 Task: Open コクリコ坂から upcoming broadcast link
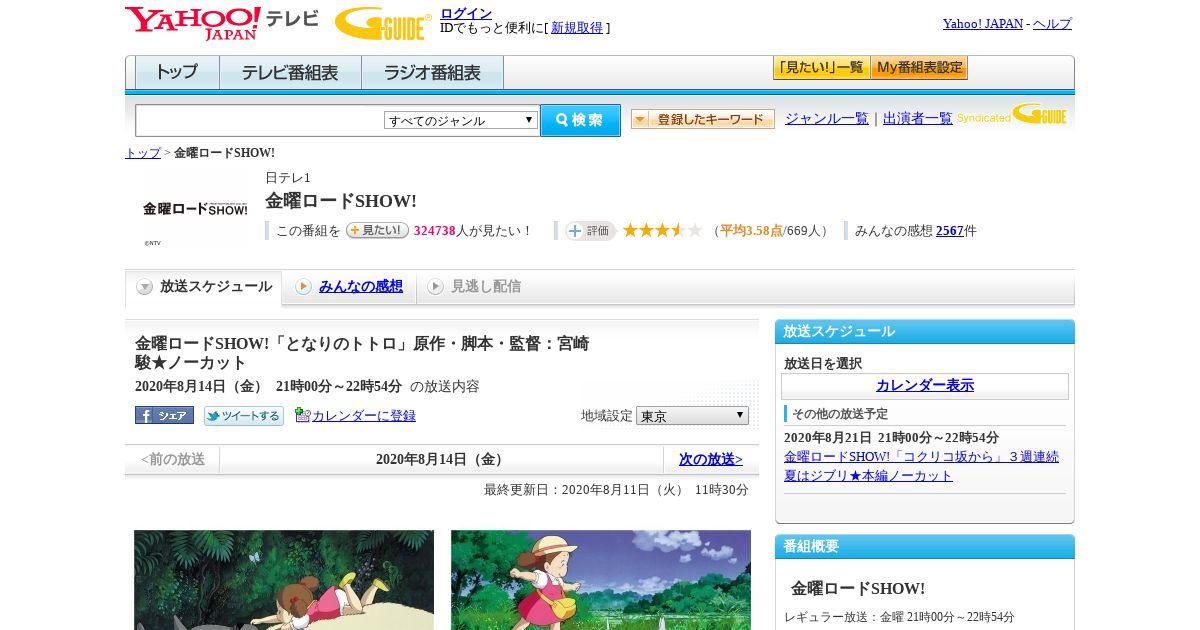[x=921, y=466]
